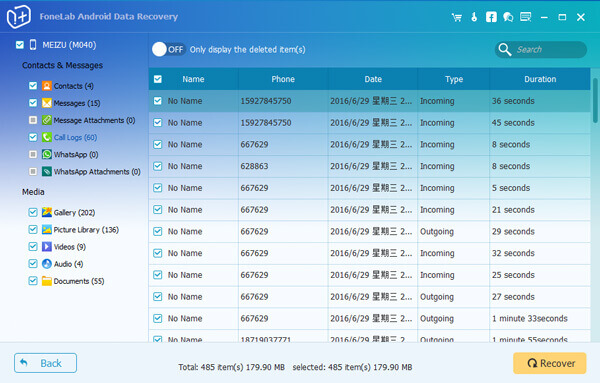
Task: Uncheck the Messages (15) checkbox
Action: click(x=33, y=103)
